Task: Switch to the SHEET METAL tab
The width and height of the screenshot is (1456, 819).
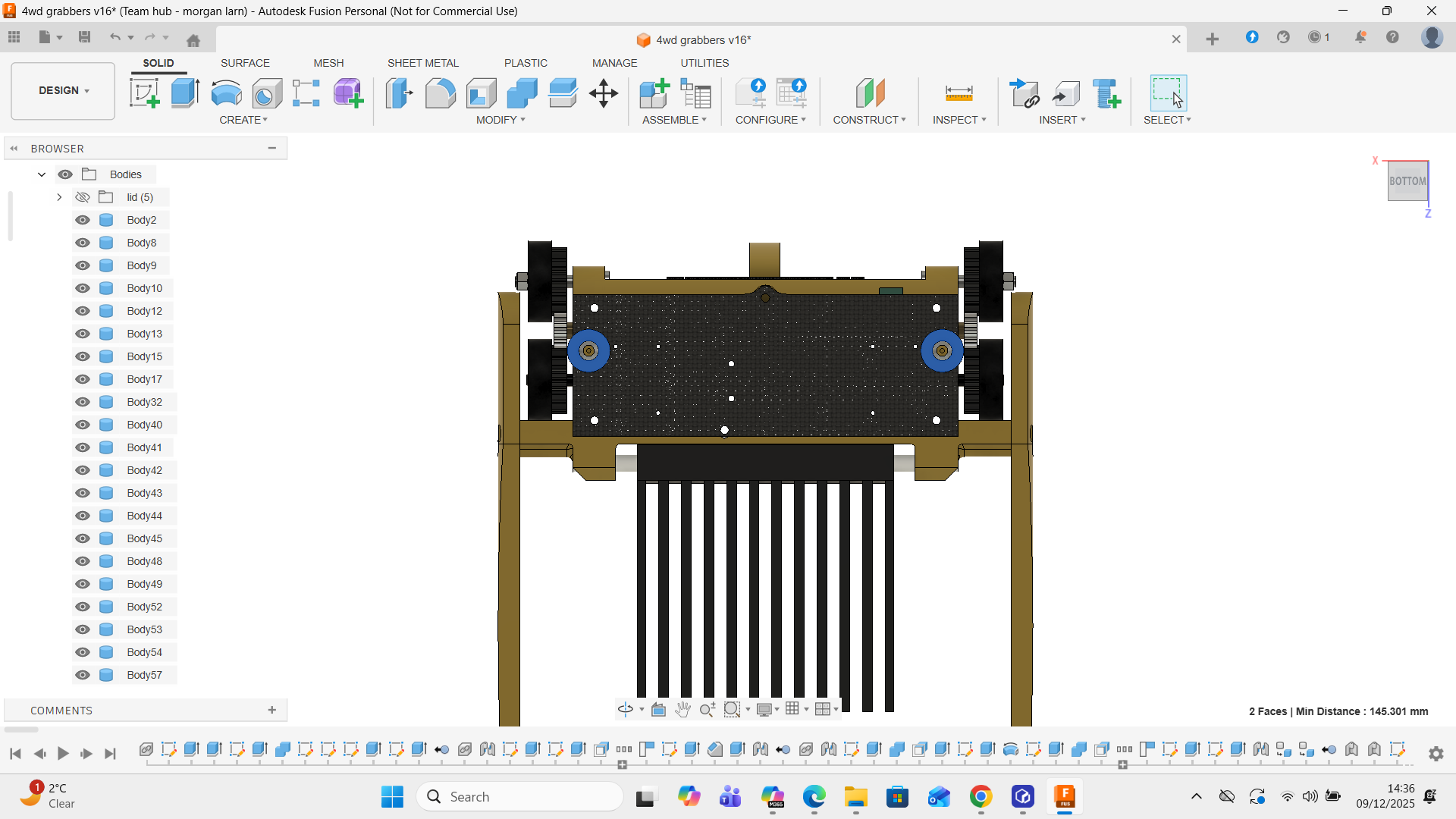Action: (422, 63)
